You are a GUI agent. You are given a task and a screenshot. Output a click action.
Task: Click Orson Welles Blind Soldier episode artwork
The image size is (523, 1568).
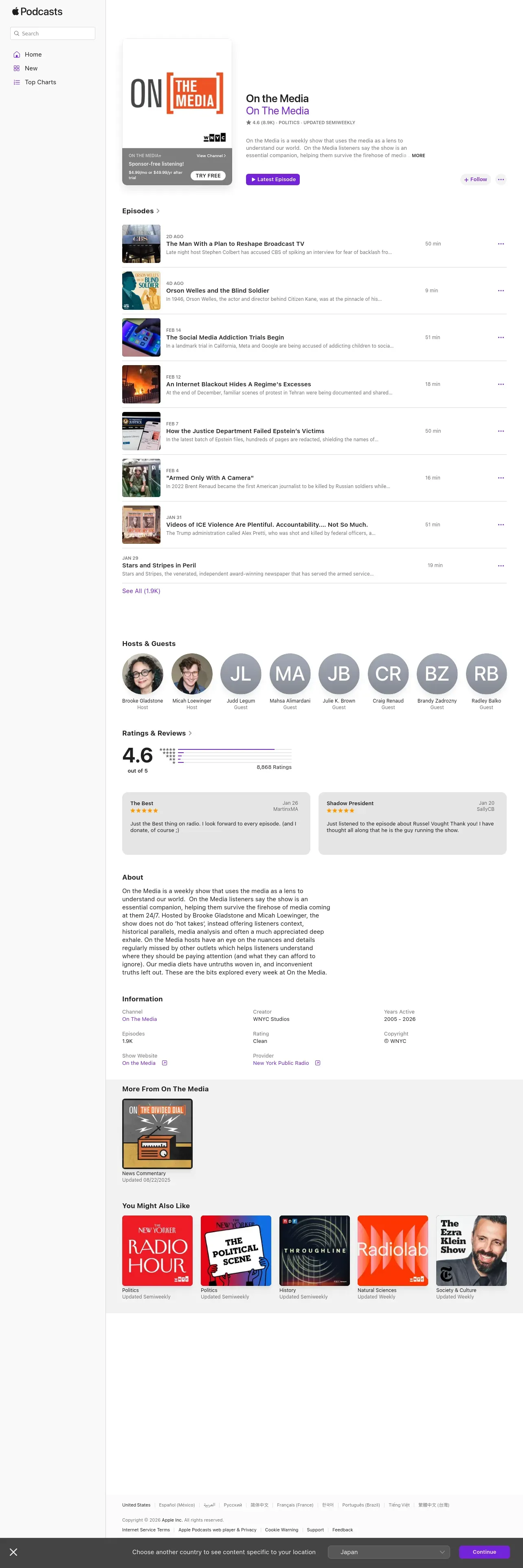tap(141, 291)
